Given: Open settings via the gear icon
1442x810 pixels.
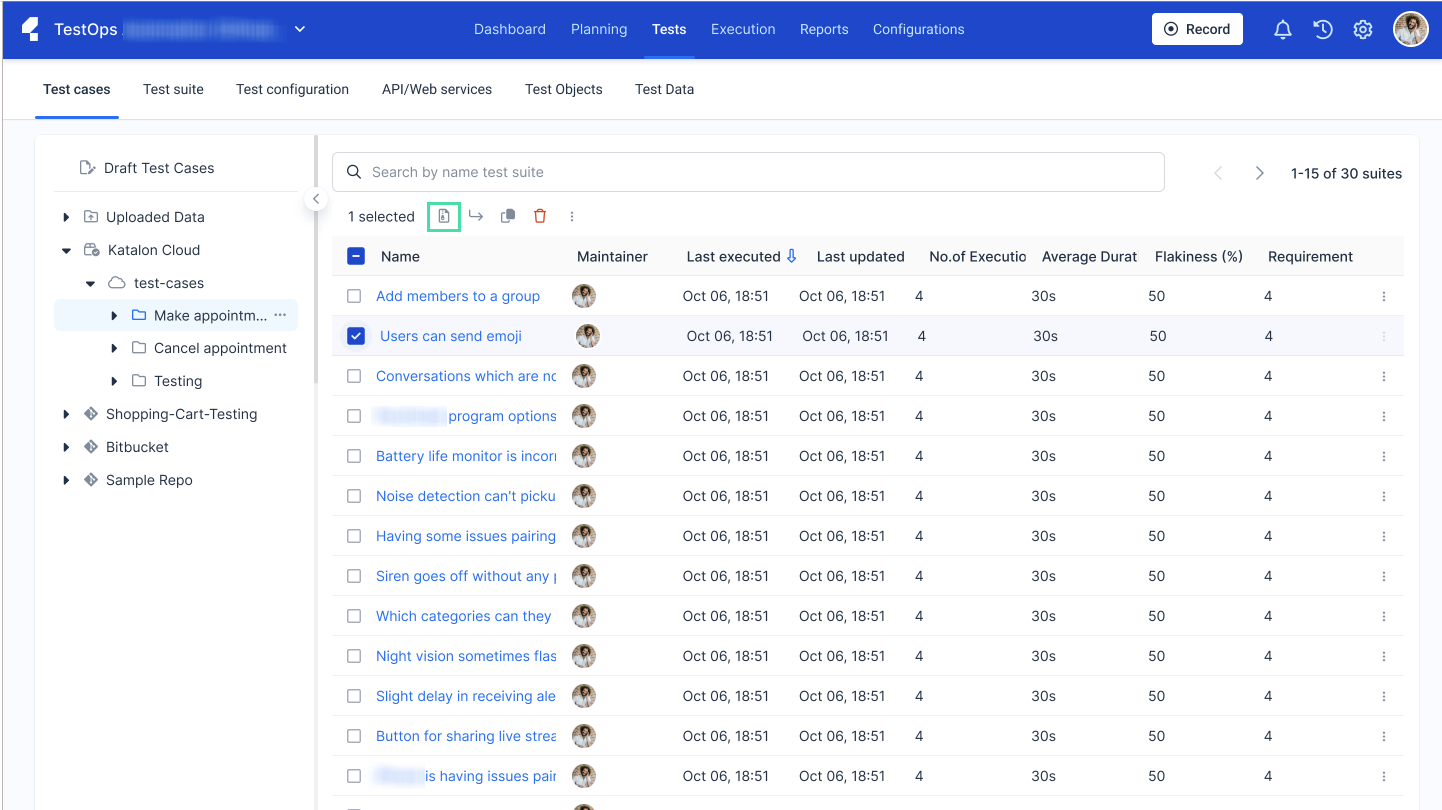Looking at the screenshot, I should [1363, 29].
